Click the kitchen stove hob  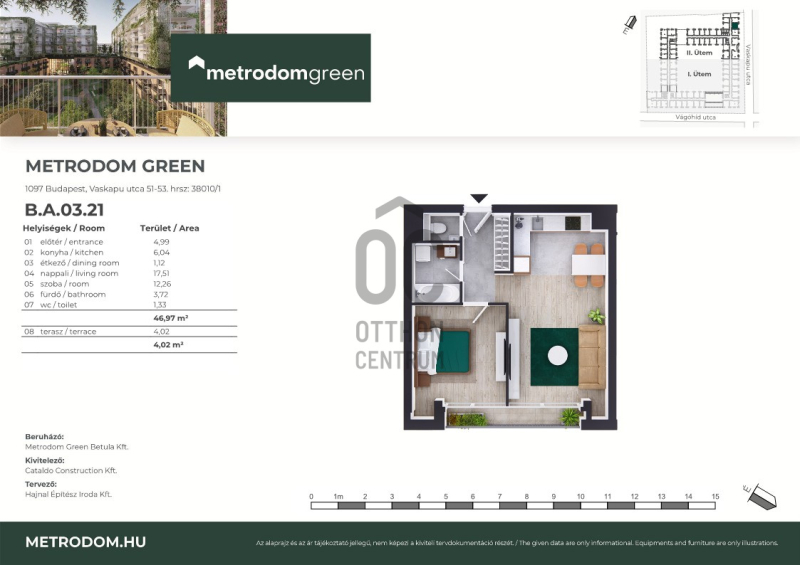point(573,223)
